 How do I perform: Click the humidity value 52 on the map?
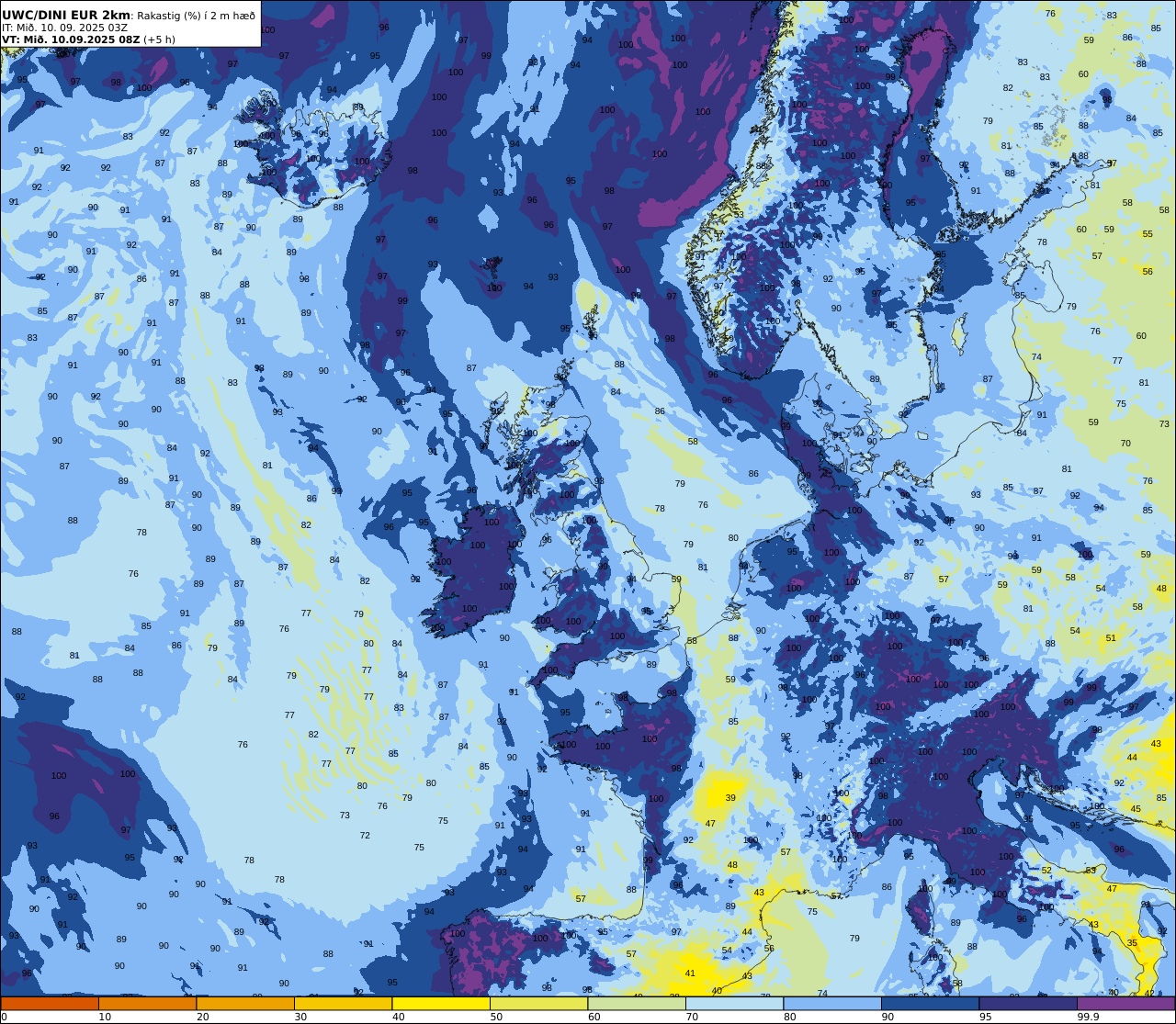(1046, 871)
